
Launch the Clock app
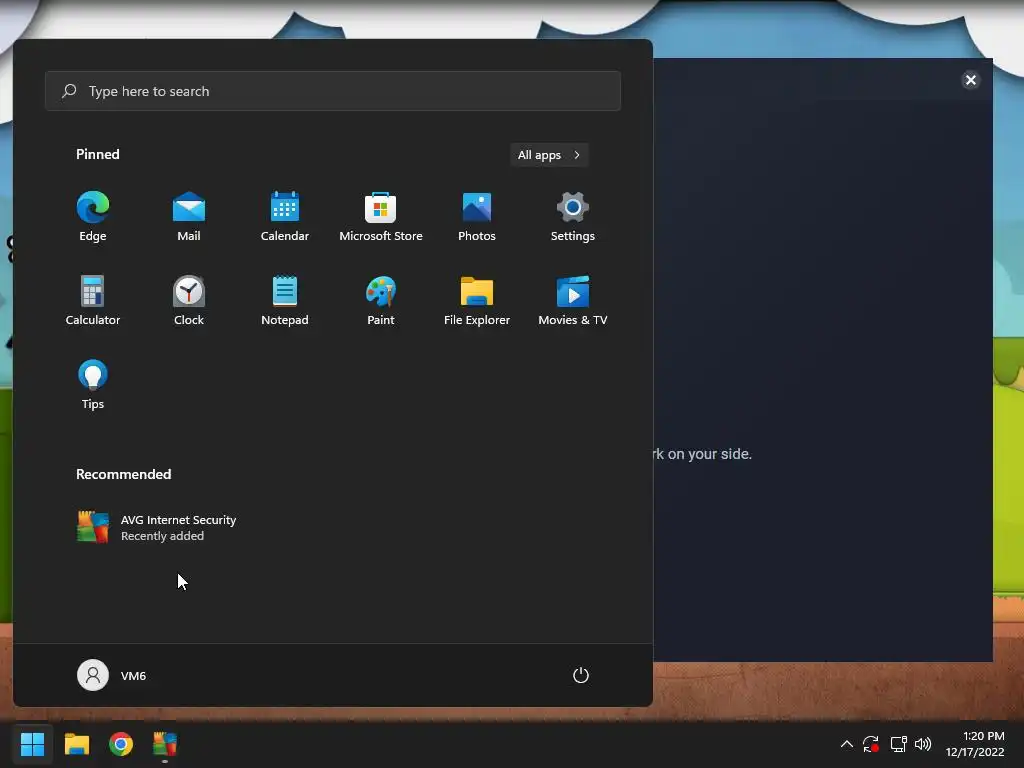[x=189, y=300]
